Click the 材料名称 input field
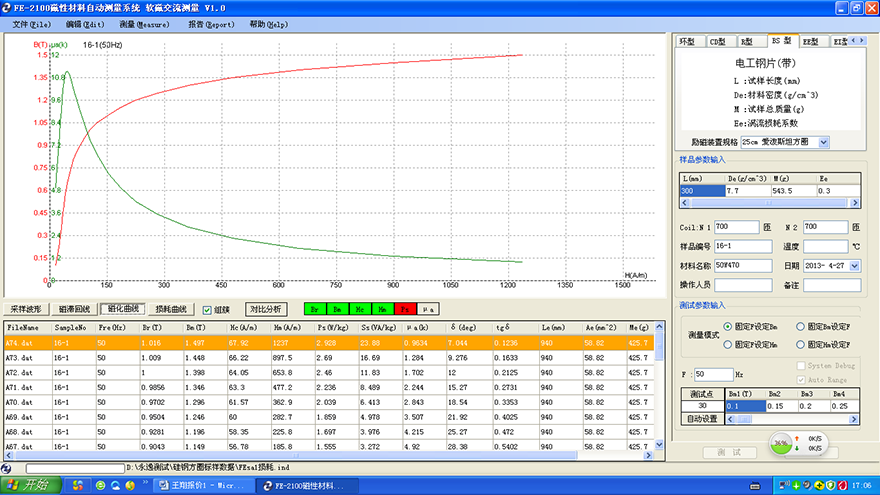Image resolution: width=880 pixels, height=495 pixels. [742, 265]
